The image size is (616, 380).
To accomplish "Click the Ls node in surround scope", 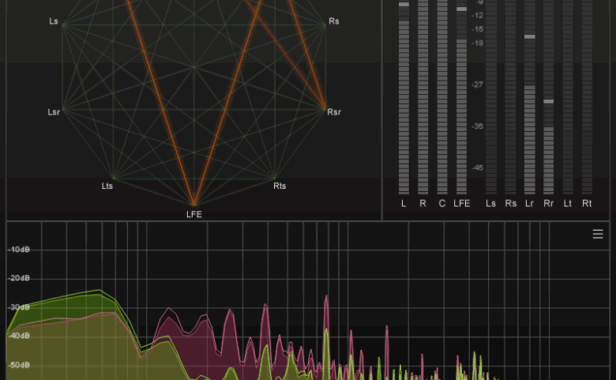I will pyautogui.click(x=54, y=21).
